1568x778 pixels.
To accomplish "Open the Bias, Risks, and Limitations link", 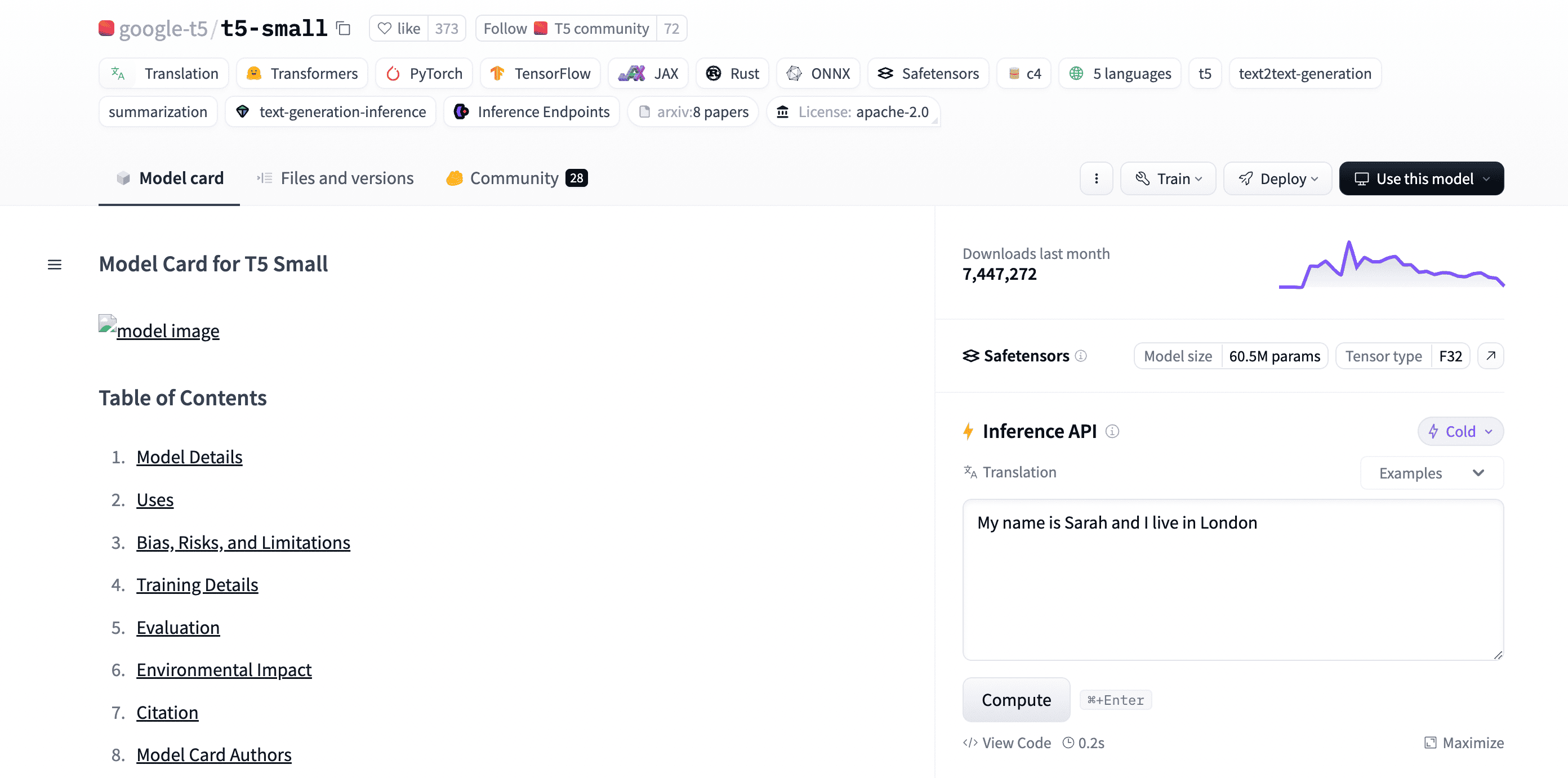I will point(243,542).
